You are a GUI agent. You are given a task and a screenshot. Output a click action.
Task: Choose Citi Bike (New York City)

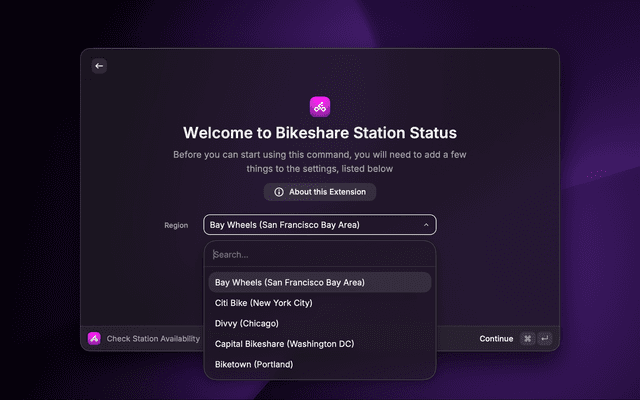tap(264, 303)
